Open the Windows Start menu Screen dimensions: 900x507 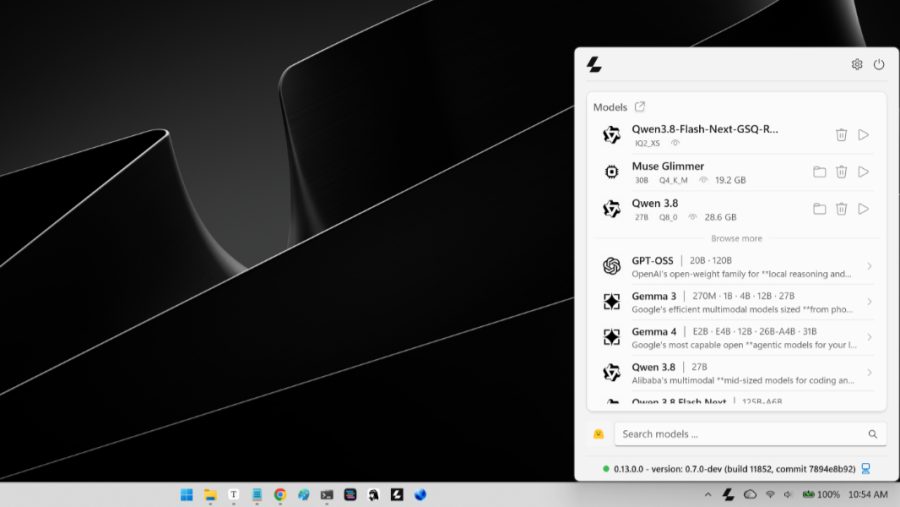pyautogui.click(x=187, y=495)
